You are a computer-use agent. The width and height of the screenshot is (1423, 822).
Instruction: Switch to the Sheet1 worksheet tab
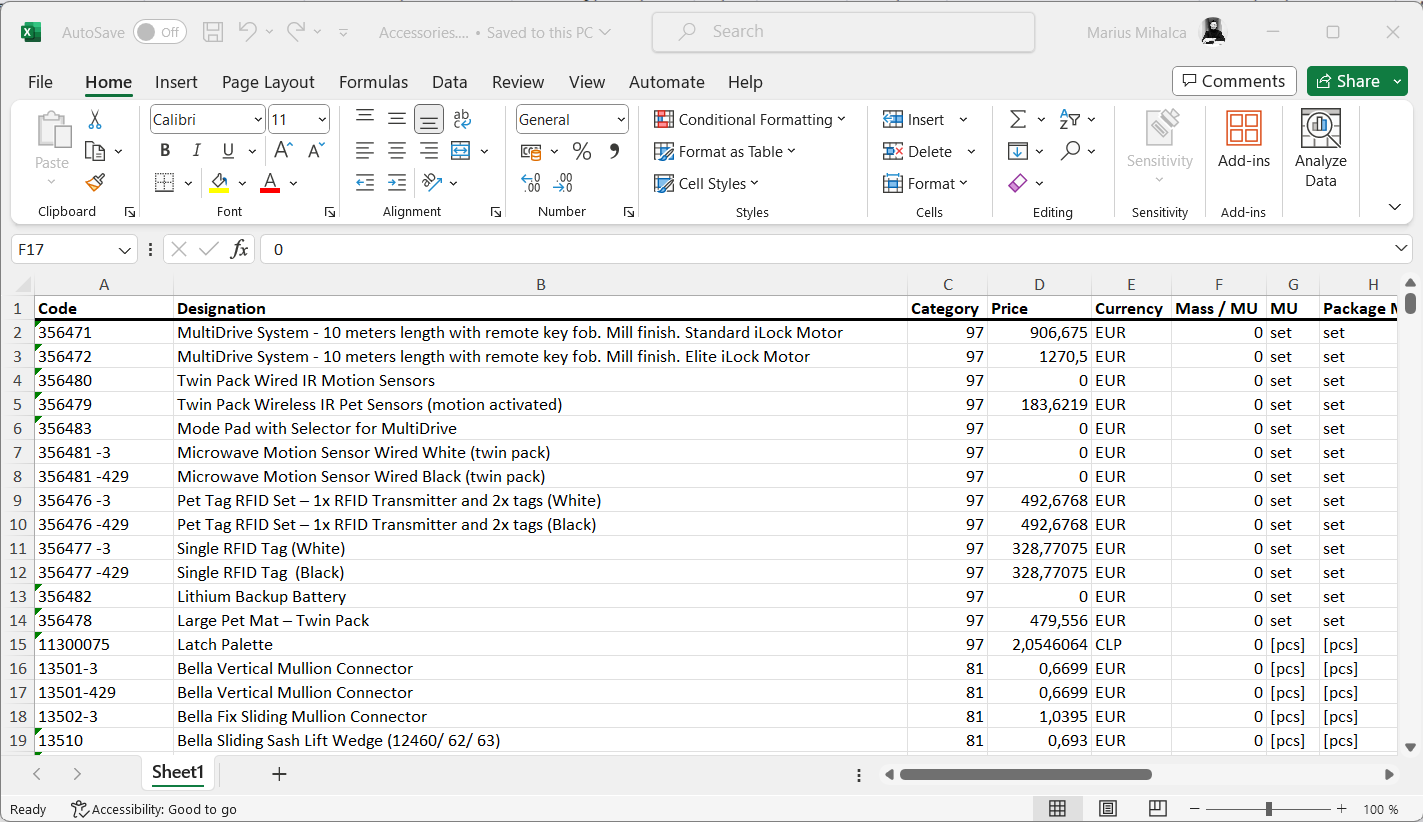[178, 773]
